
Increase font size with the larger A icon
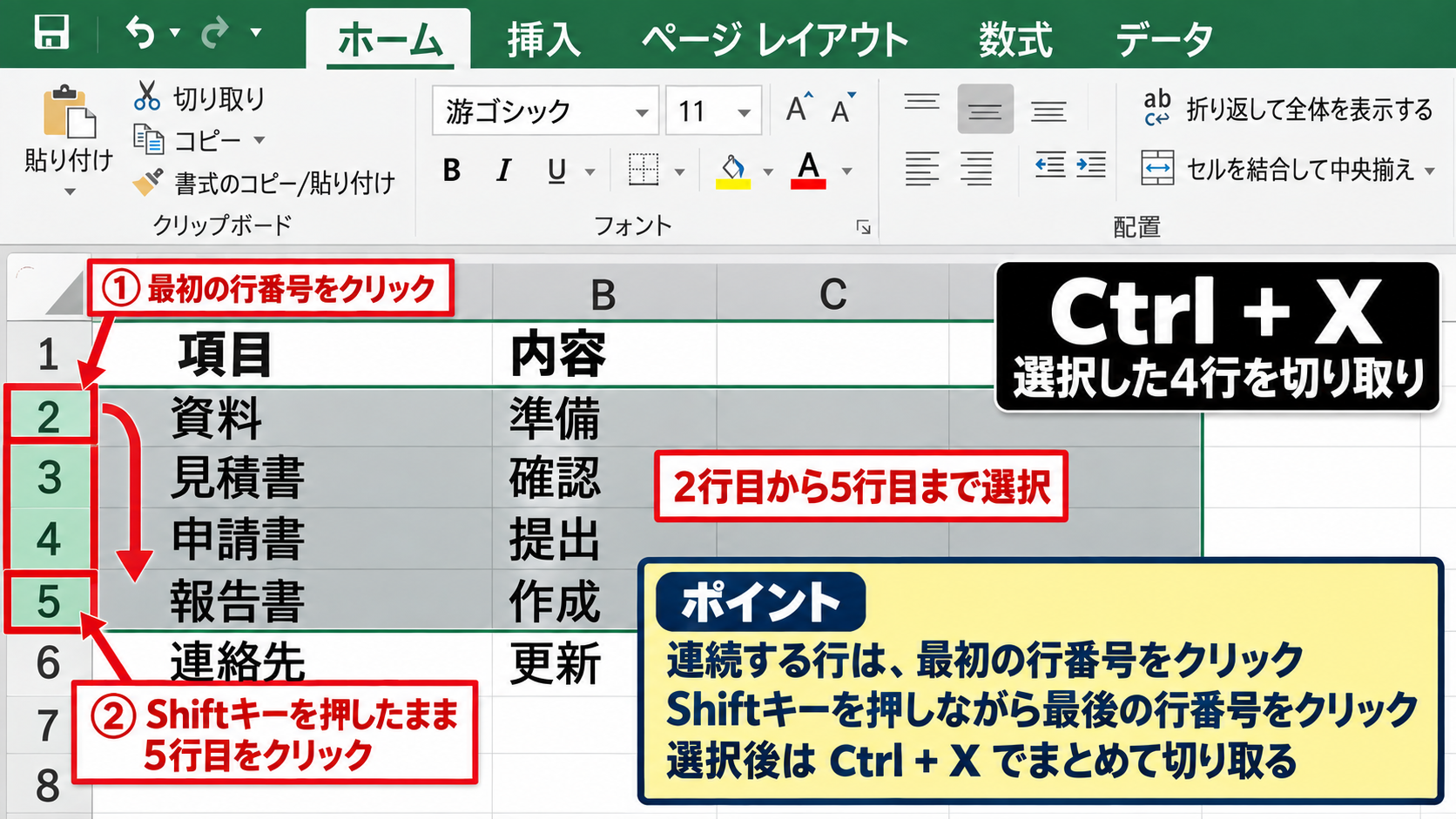(799, 108)
